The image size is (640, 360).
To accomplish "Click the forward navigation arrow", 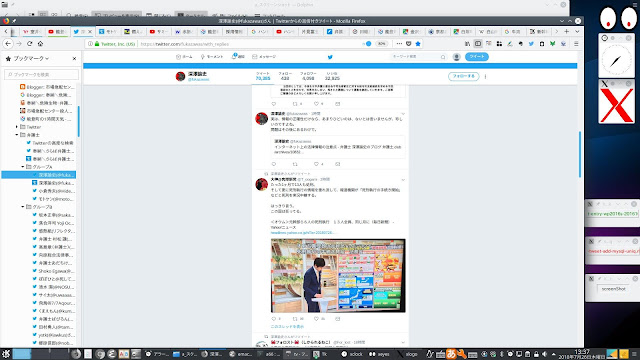I will coord(19,44).
